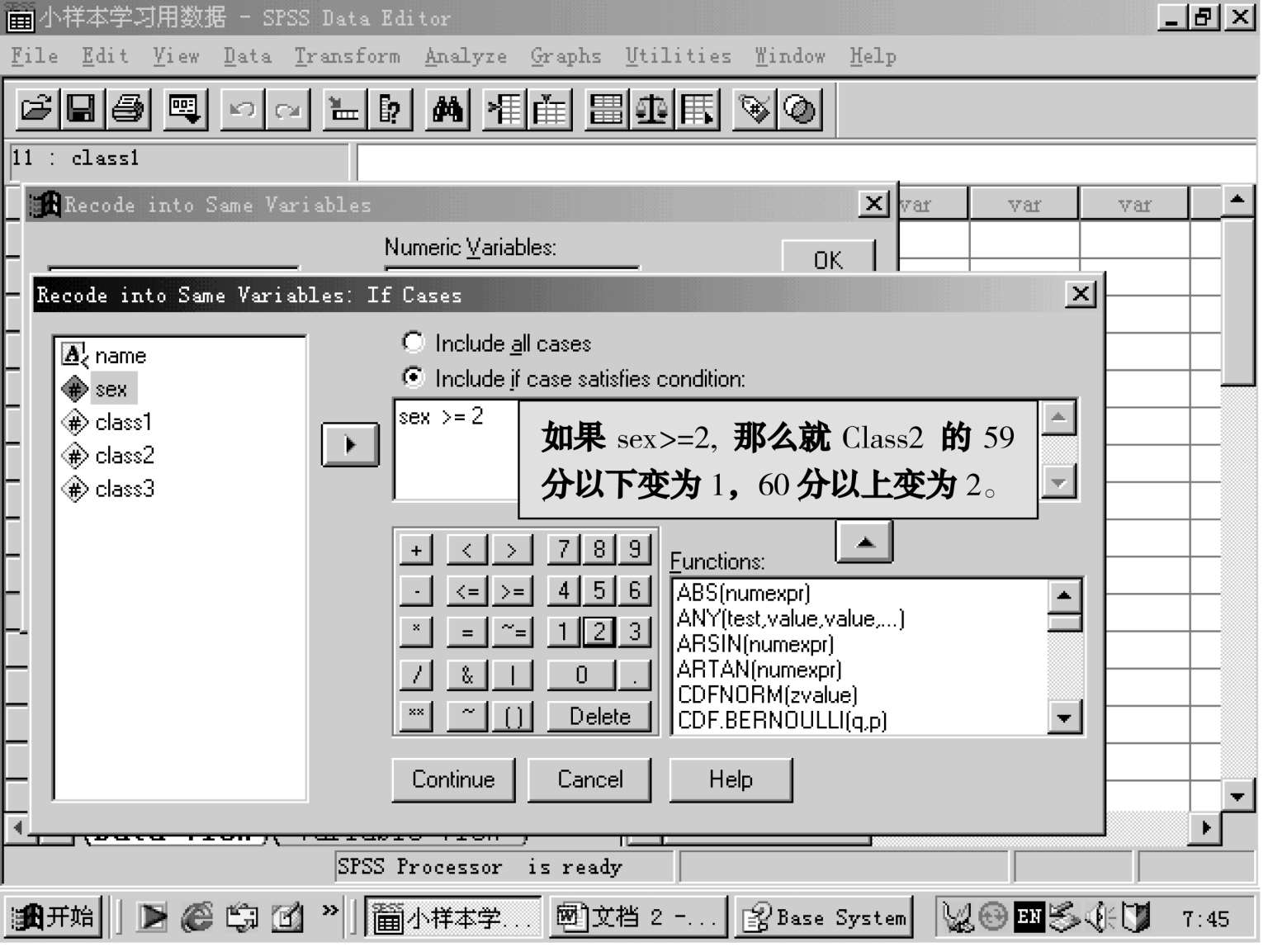Click the EN language indicator in tray
The width and height of the screenshot is (1268, 952).
[x=1029, y=916]
